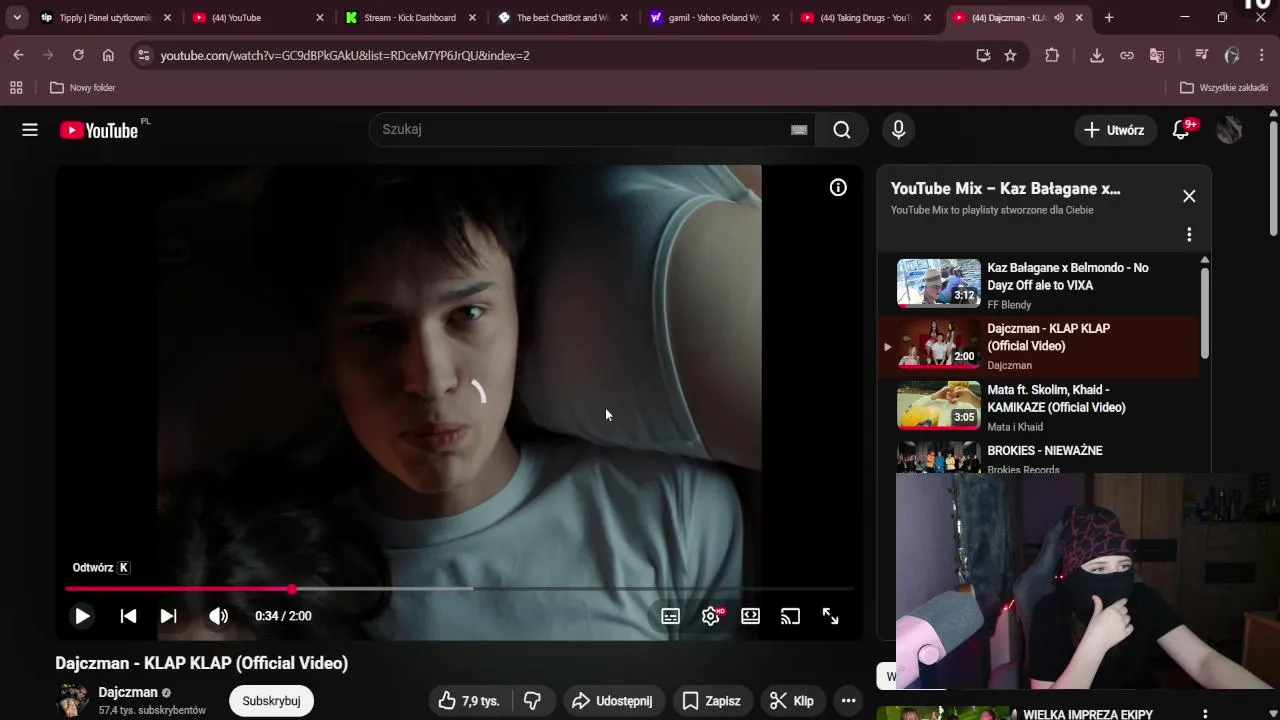This screenshot has height=720, width=1280.
Task: Seek on the video progress bar
Action: point(459,589)
